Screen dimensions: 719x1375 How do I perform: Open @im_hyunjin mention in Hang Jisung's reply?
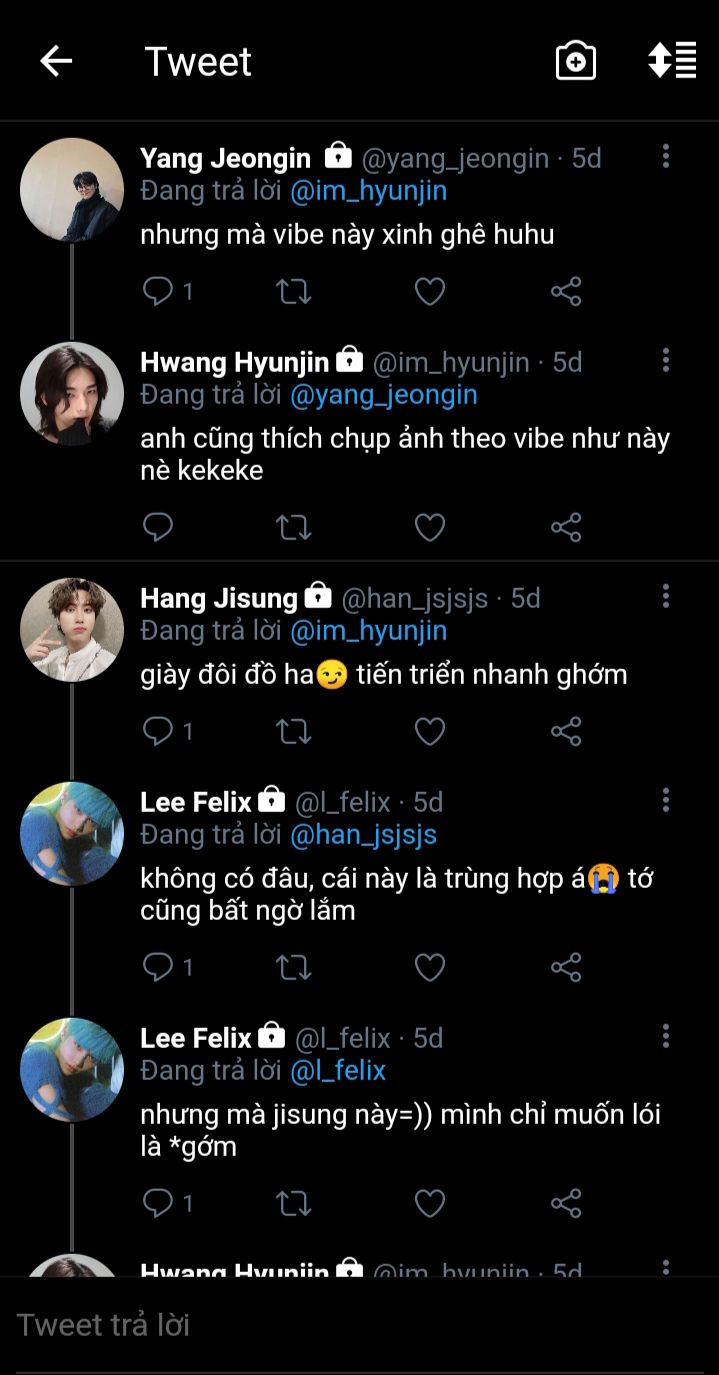click(368, 631)
